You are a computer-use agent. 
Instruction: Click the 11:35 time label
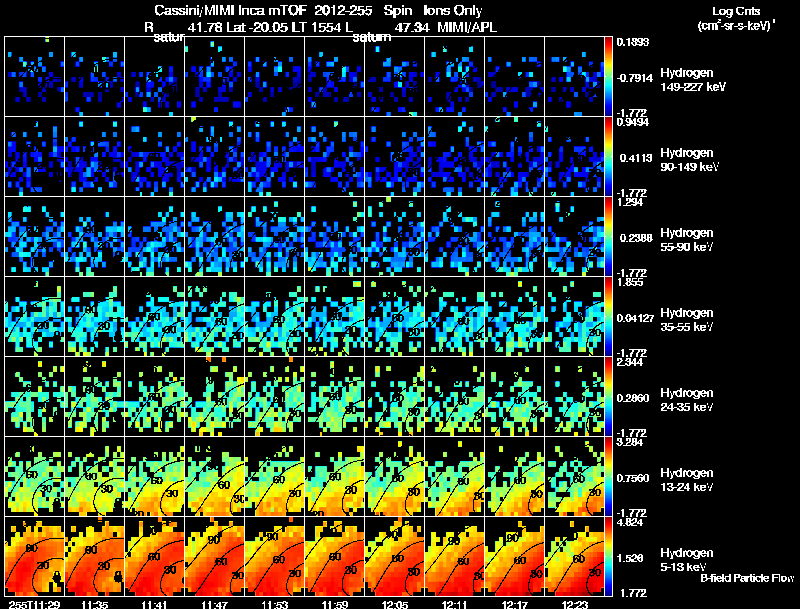[94, 604]
